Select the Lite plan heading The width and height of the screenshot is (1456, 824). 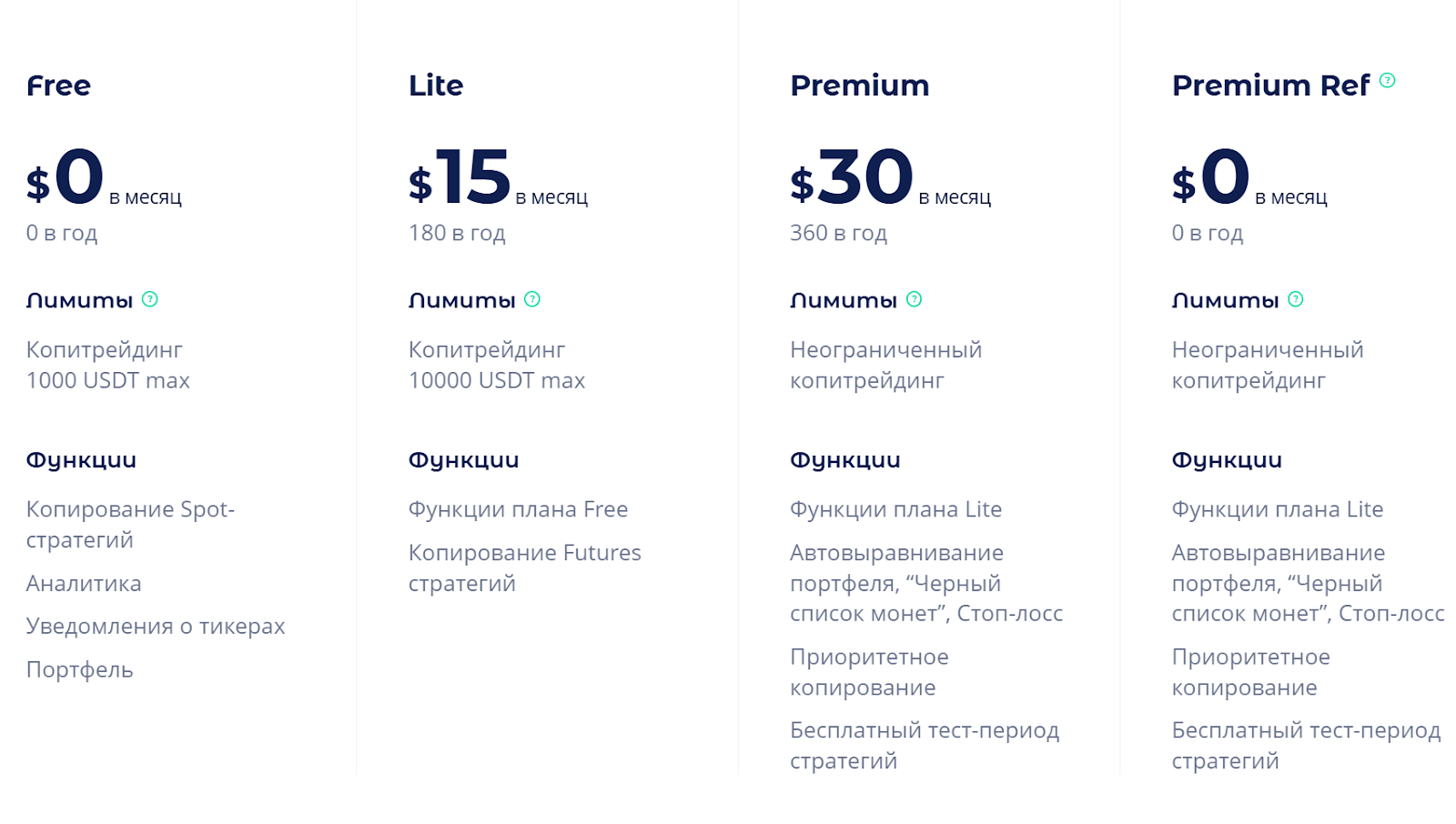(436, 85)
